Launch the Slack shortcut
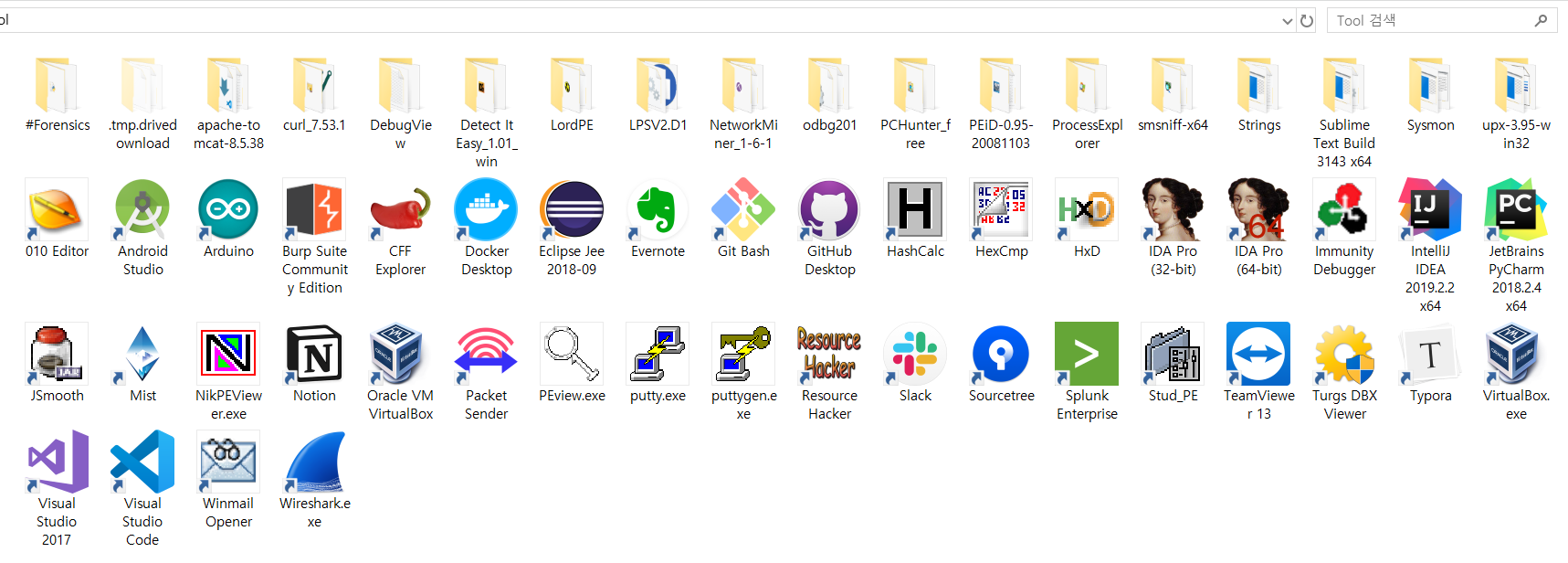The image size is (1568, 563). tap(915, 354)
